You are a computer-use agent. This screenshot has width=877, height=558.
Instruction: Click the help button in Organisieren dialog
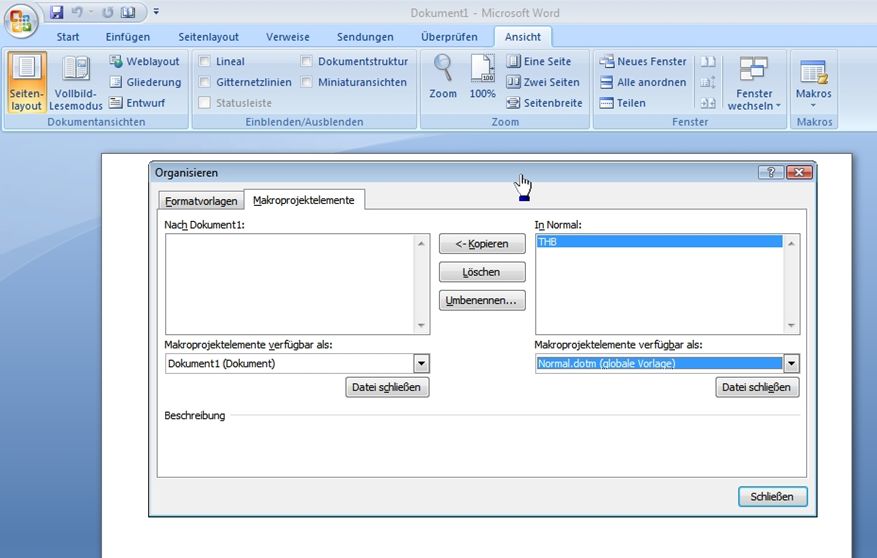771,172
